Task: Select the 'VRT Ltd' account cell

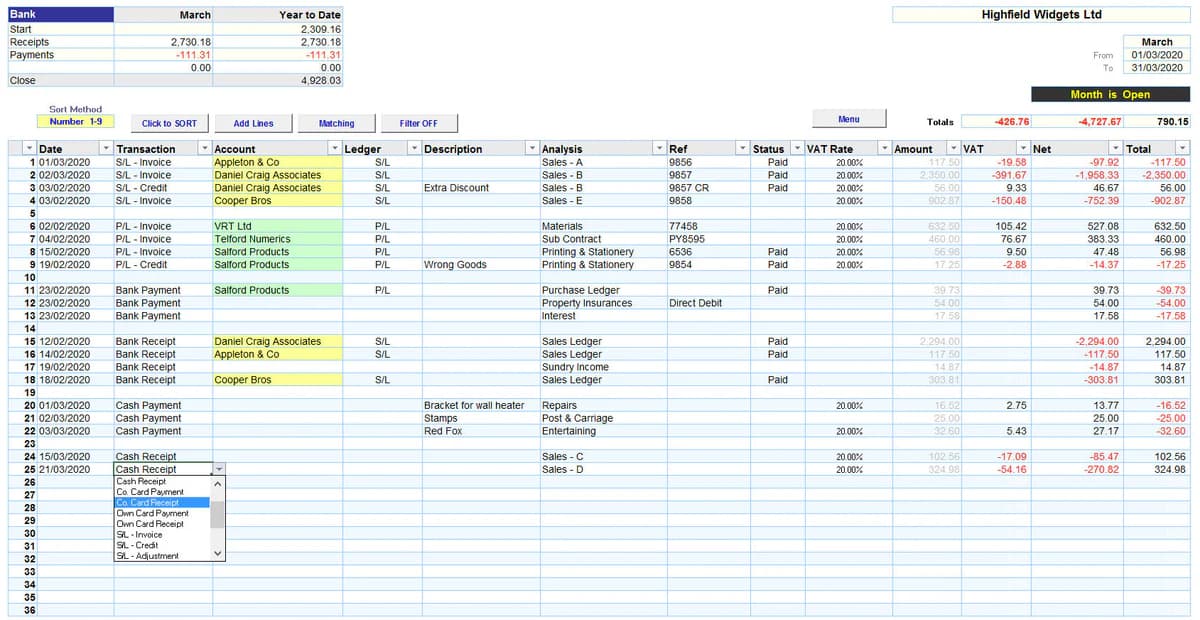Action: pos(277,226)
